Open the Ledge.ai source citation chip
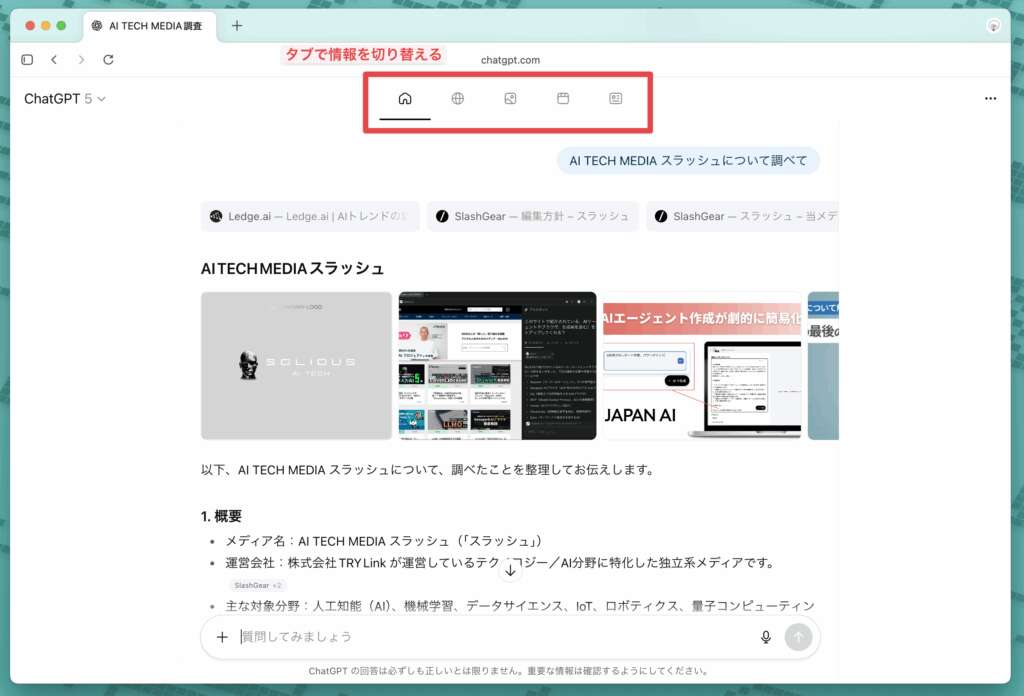 (x=309, y=216)
